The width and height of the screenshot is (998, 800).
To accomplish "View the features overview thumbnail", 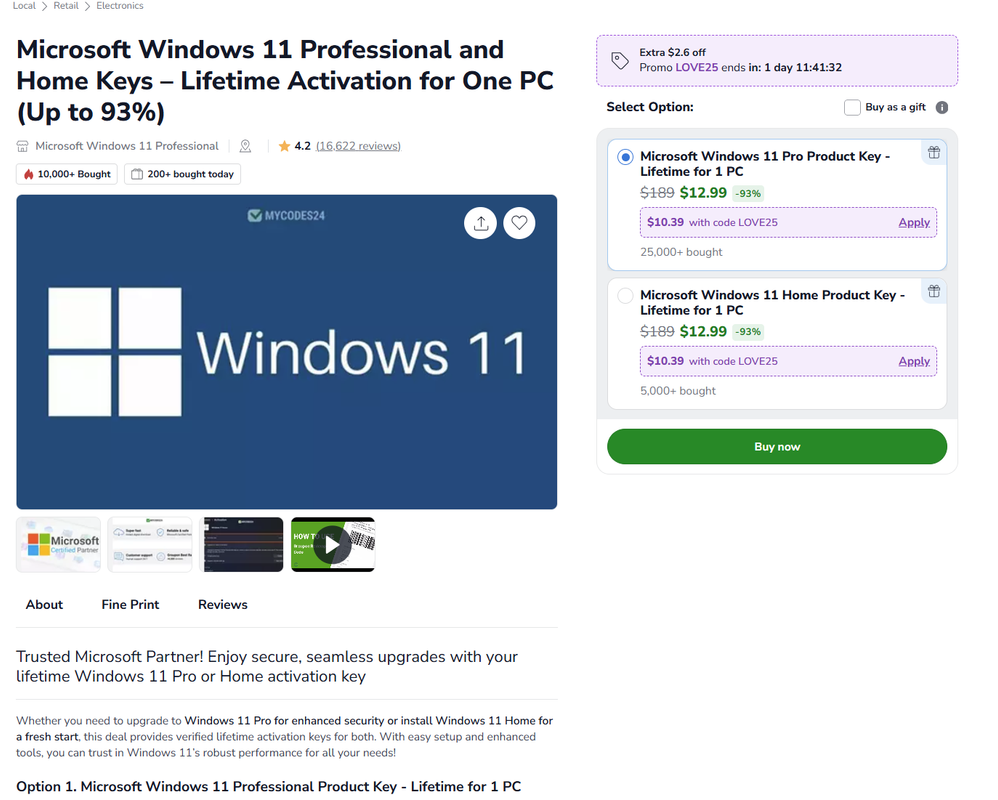I will (x=150, y=545).
